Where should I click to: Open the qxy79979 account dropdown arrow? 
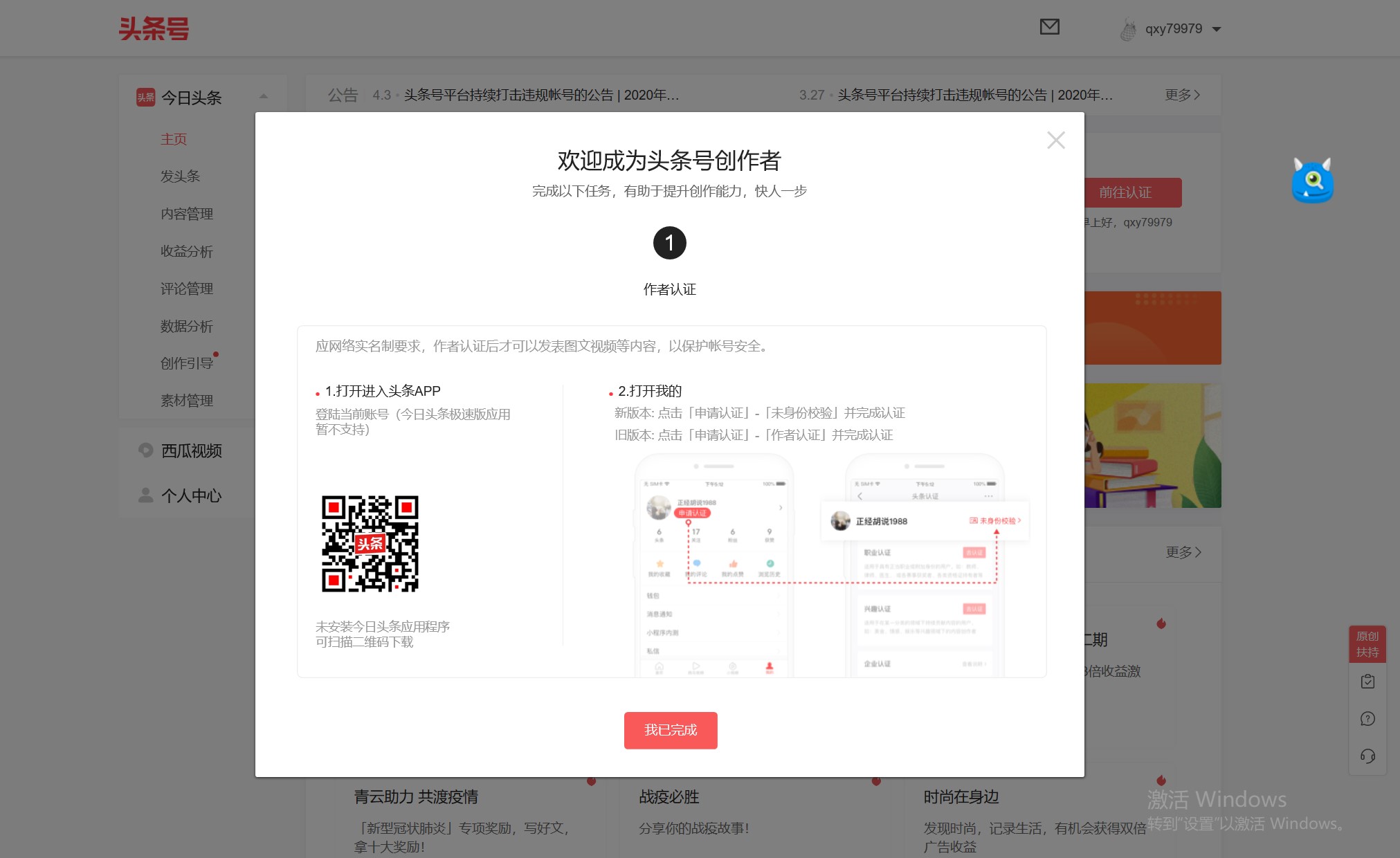pos(1217,28)
